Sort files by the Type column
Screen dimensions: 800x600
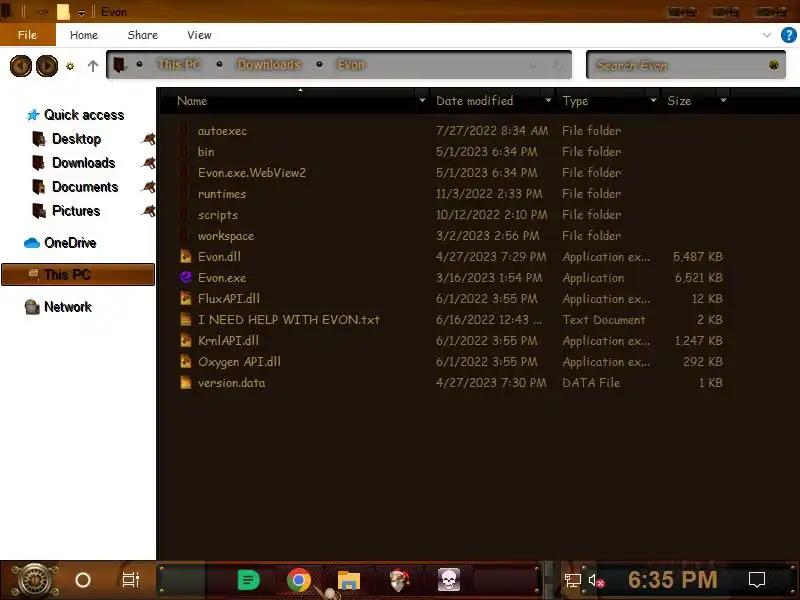[575, 101]
